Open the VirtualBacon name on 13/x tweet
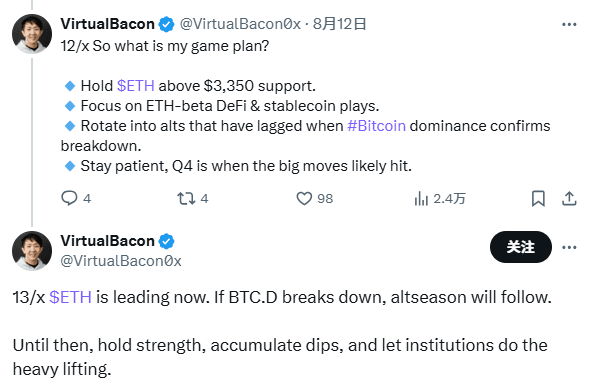This screenshot has height=389, width=591. pyautogui.click(x=107, y=241)
